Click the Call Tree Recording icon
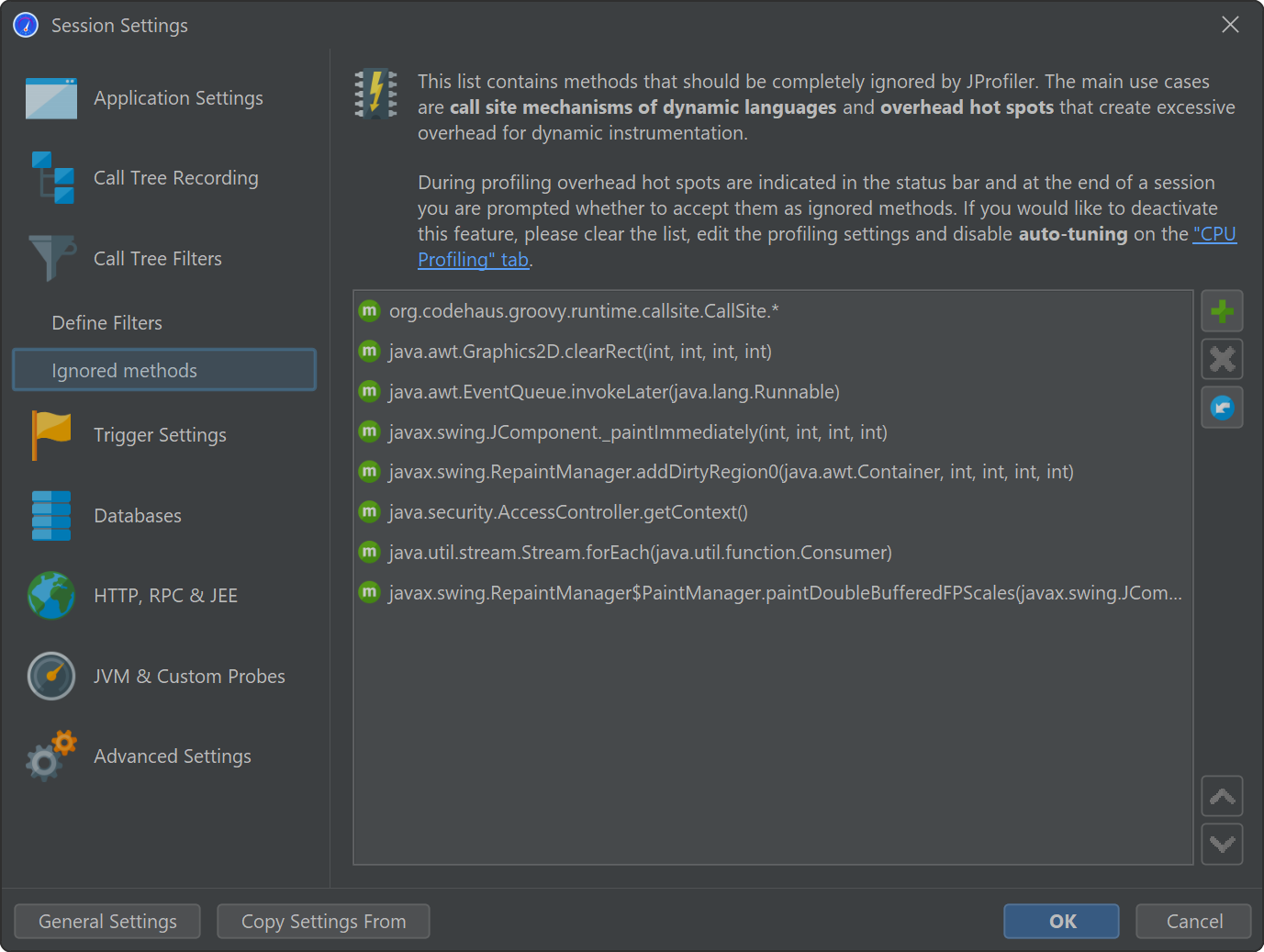1264x952 pixels. (52, 178)
